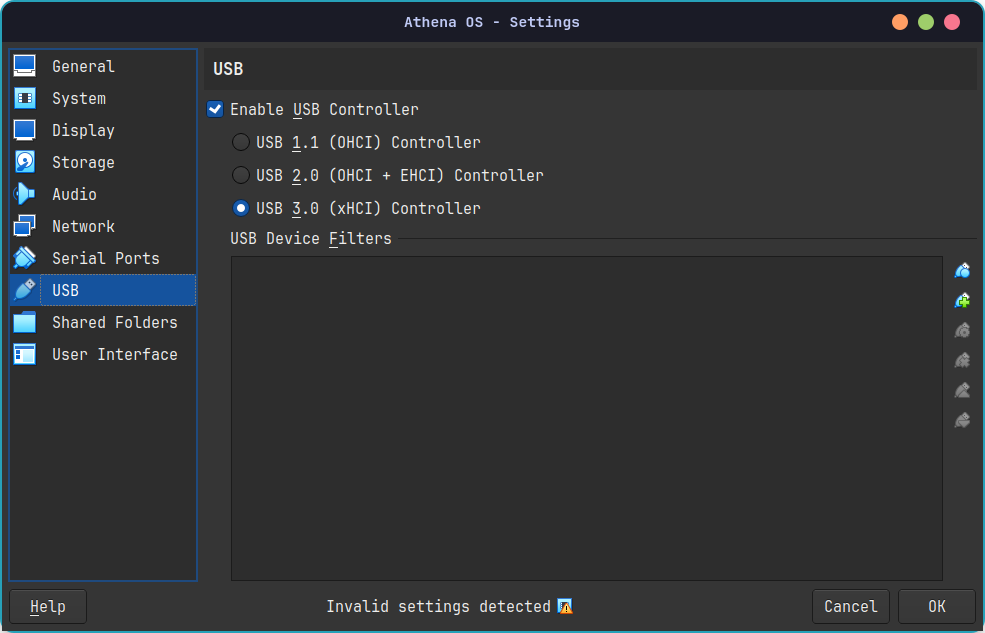The height and width of the screenshot is (633, 985).
Task: Click inside the empty USB Device Filters list
Action: 586,420
